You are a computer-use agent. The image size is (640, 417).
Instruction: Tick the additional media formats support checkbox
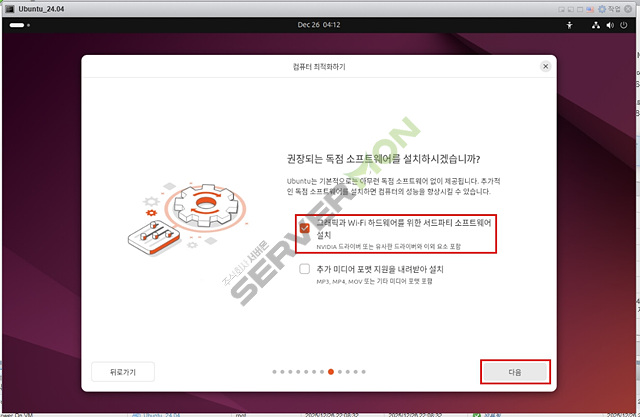pos(304,269)
